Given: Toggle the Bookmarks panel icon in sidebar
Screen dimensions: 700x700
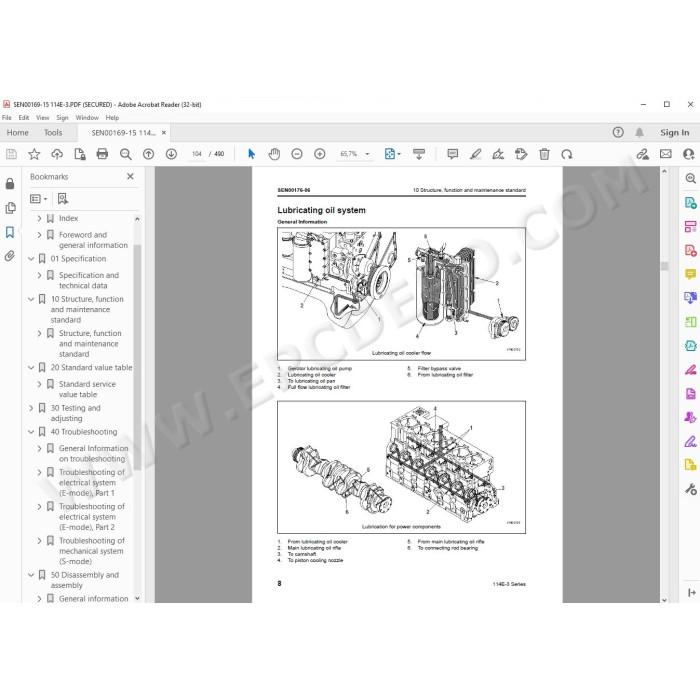Looking at the screenshot, I should click(10, 232).
